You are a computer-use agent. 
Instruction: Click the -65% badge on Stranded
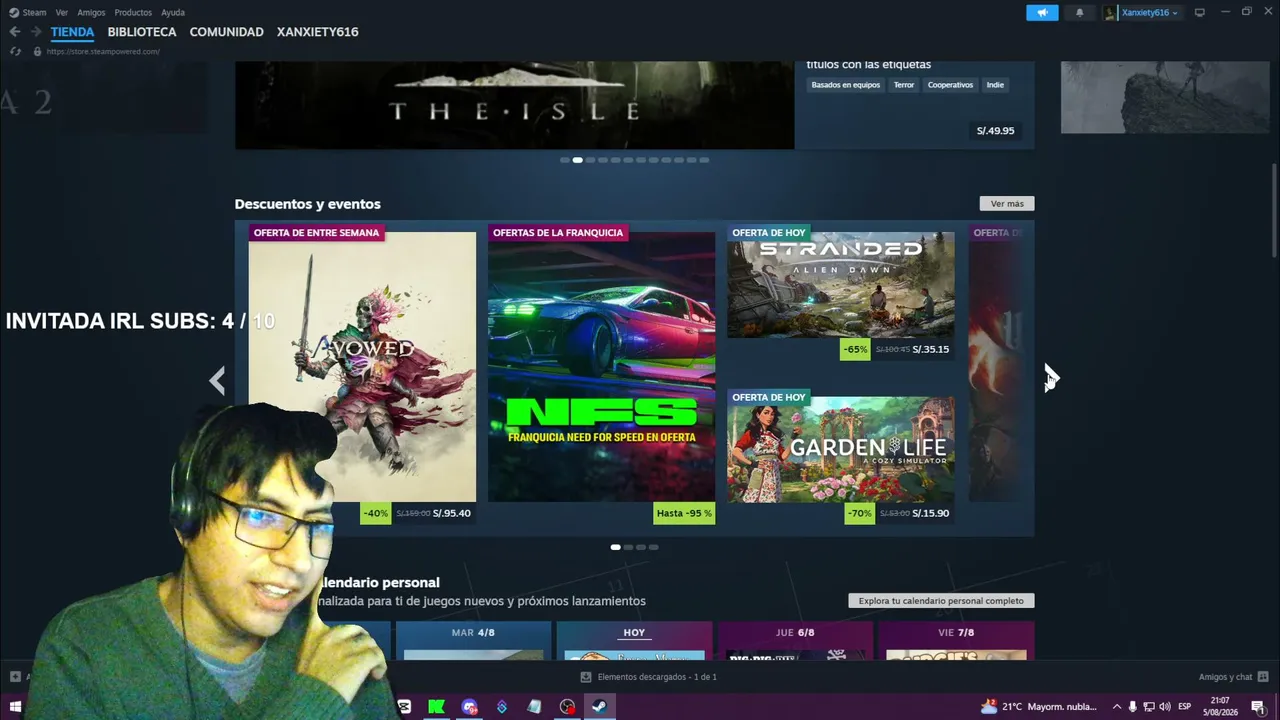[855, 349]
